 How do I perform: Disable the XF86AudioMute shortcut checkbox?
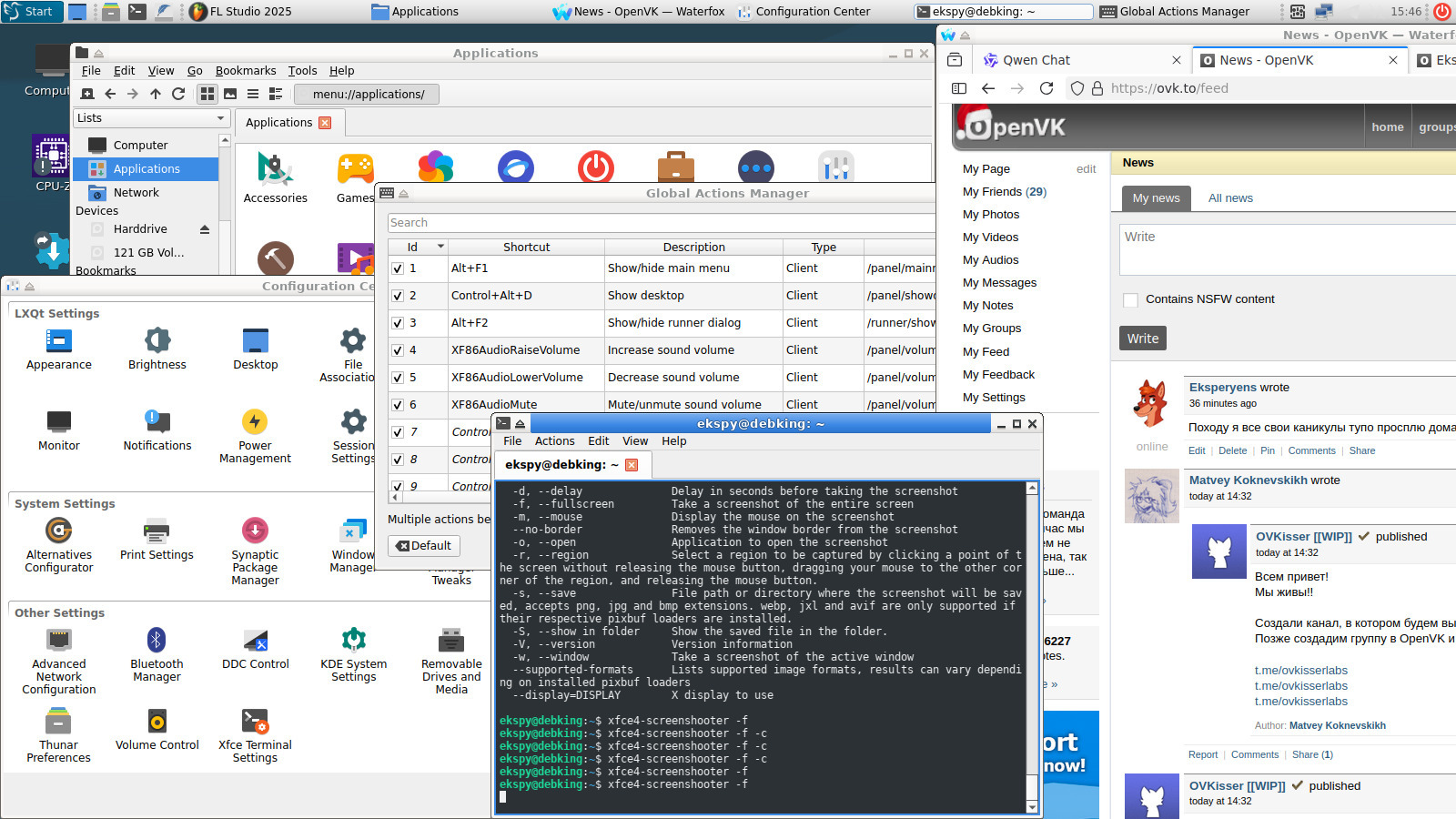pos(398,405)
